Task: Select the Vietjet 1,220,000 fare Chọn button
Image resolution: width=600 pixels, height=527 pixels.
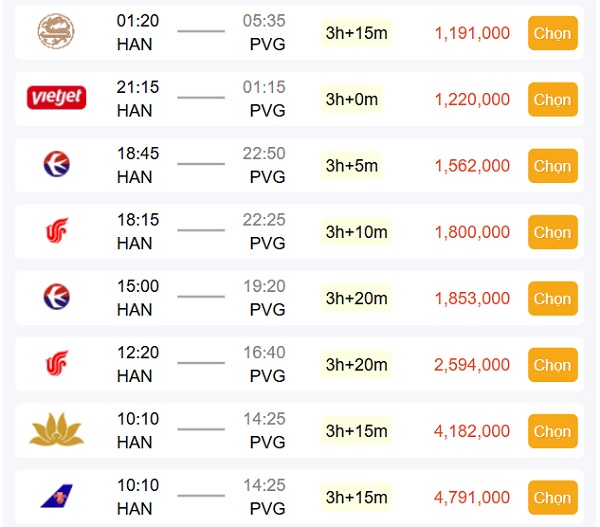Action: tap(553, 100)
